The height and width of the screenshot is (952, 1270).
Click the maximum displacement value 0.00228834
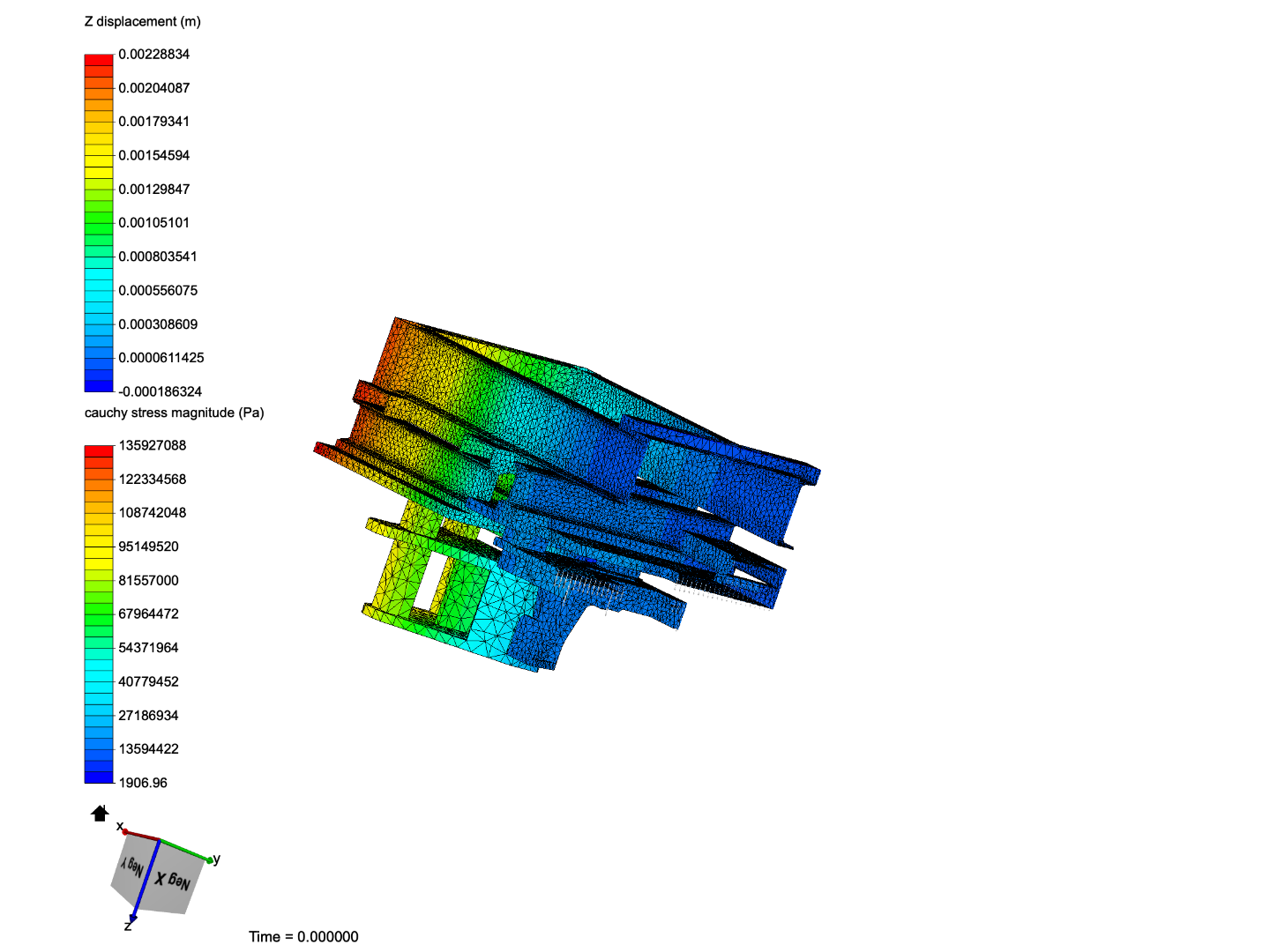coord(154,54)
